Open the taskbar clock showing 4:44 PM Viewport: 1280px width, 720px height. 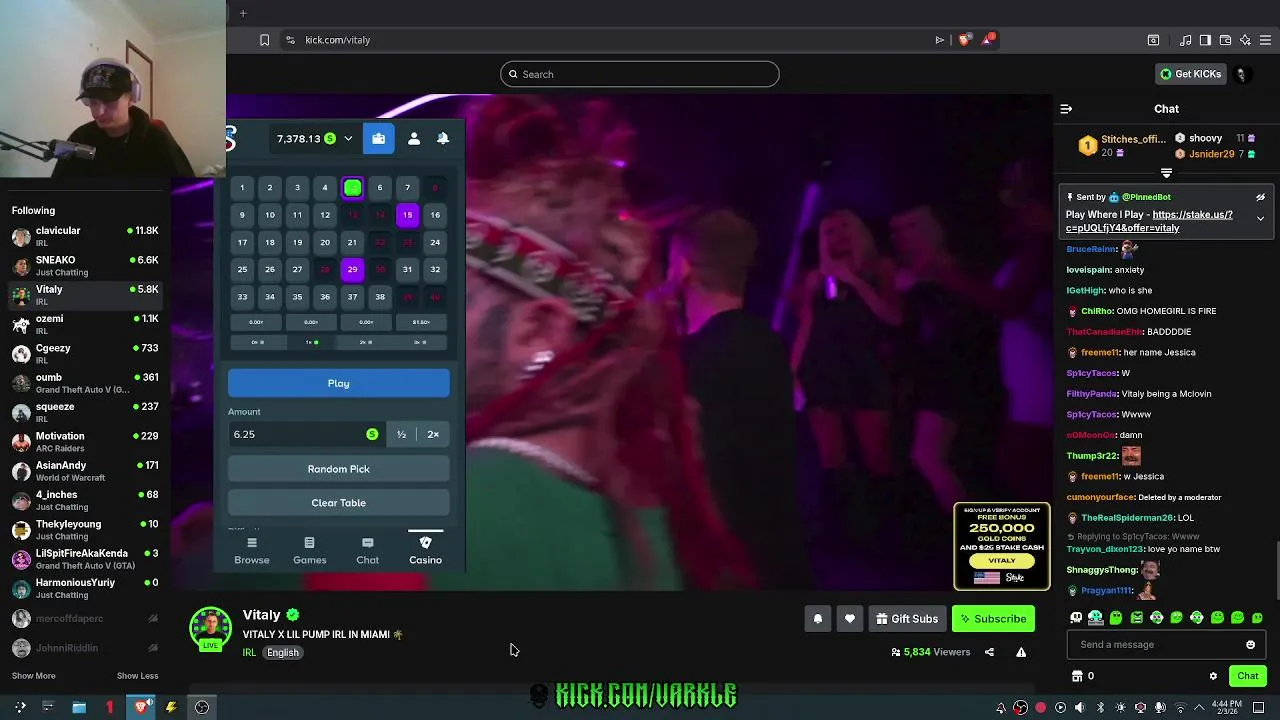(1225, 708)
